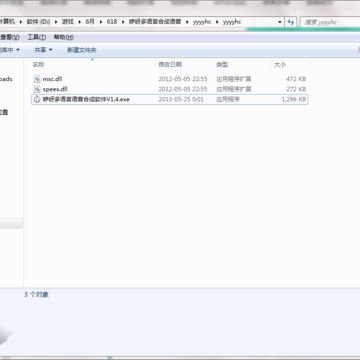Image resolution: width=360 pixels, height=360 pixels.
Task: Go to 咿呀多语言合成语音 folder in address bar
Action: click(x=155, y=22)
